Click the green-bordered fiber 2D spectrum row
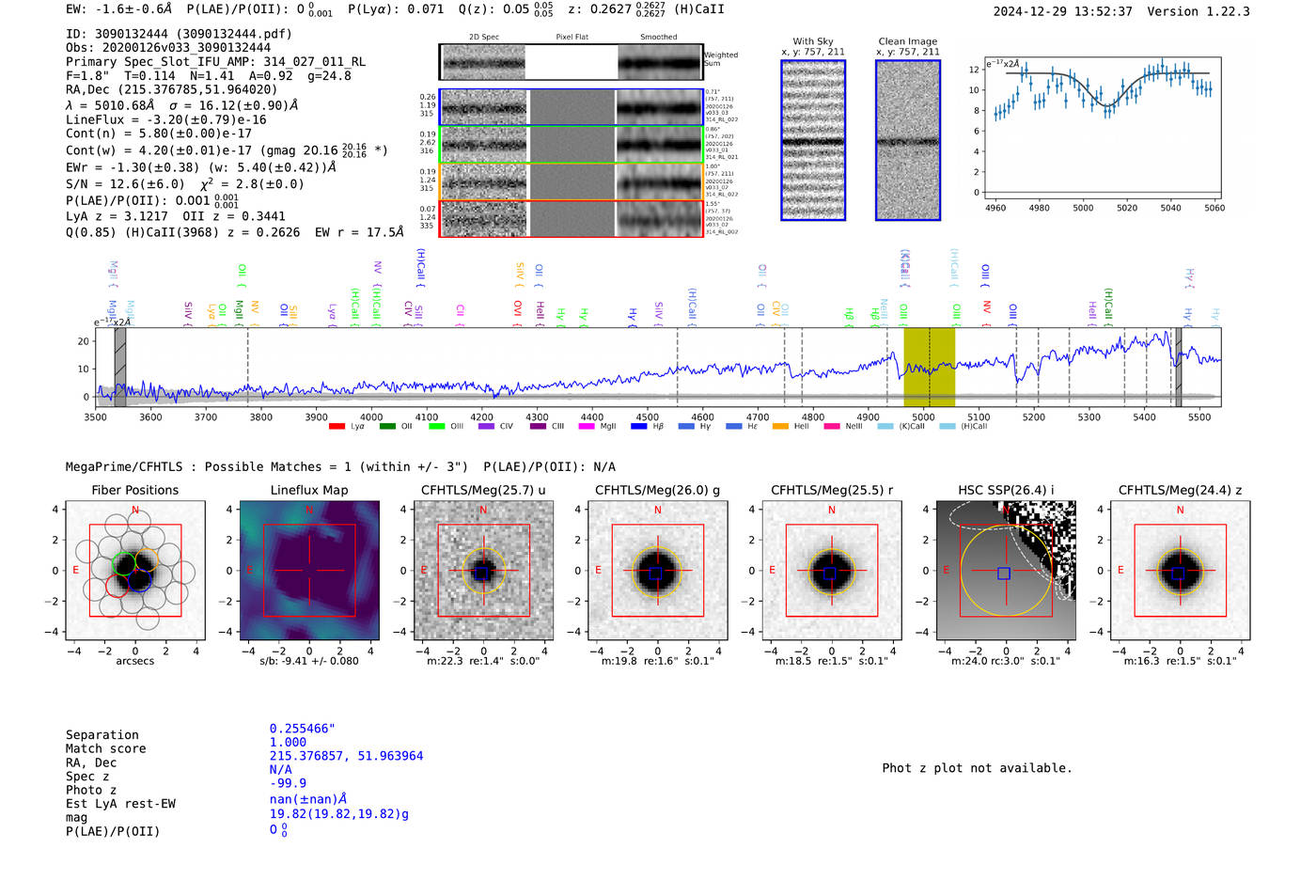The width and height of the screenshot is (1316, 896). pyautogui.click(x=571, y=144)
